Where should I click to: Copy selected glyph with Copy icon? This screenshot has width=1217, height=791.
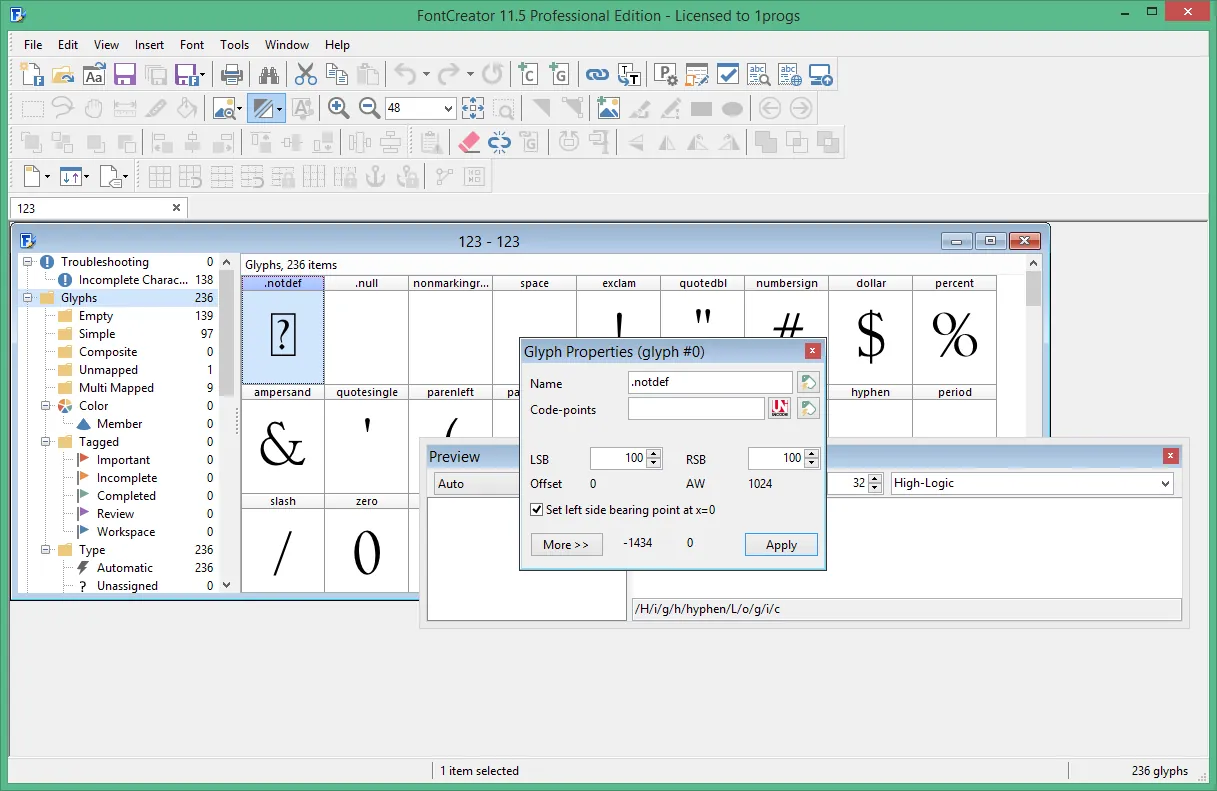pyautogui.click(x=336, y=74)
